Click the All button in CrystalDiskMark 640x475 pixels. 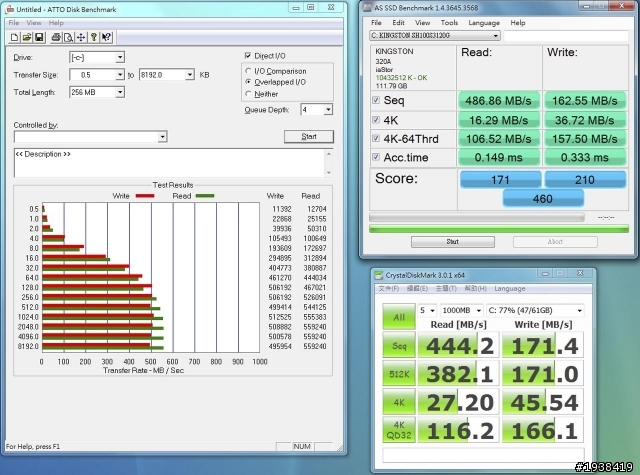[399, 317]
